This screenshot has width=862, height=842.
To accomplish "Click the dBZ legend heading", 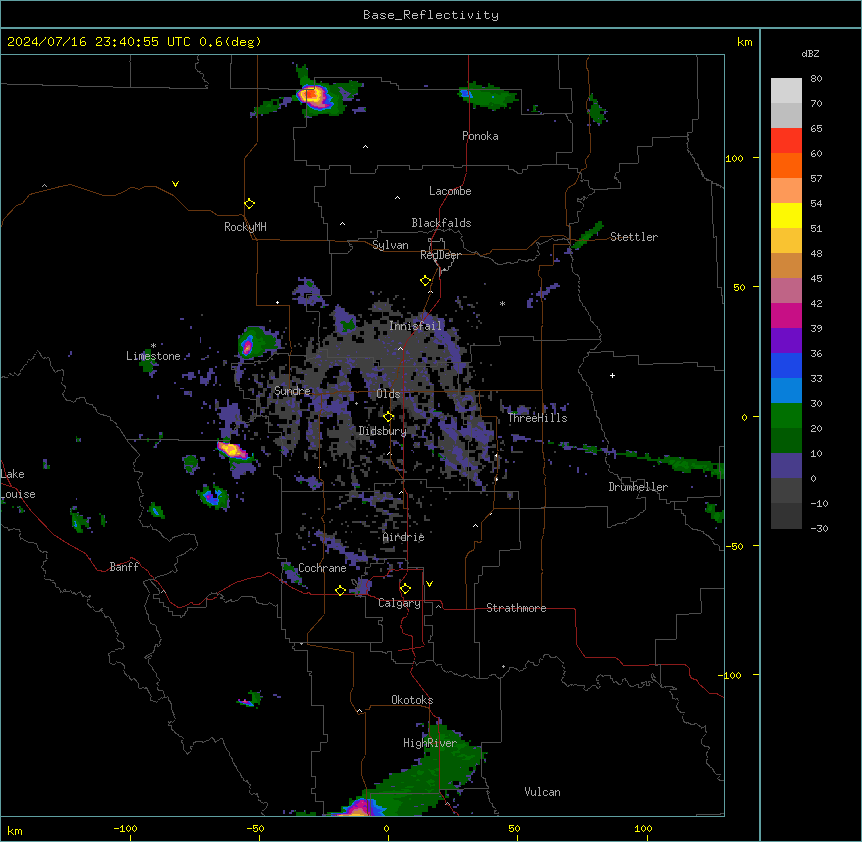I will click(810, 54).
